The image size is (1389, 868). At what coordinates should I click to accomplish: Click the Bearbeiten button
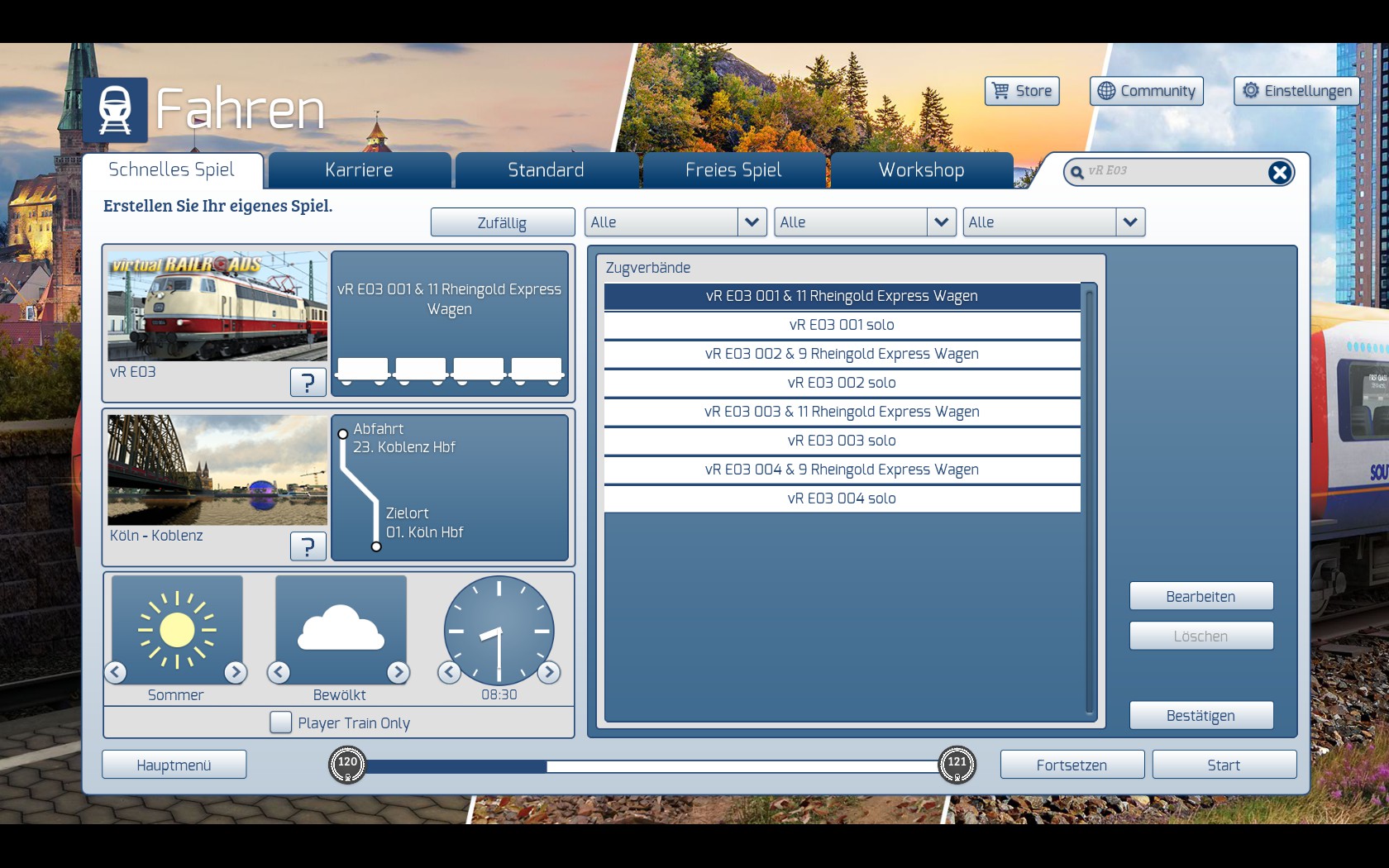(1201, 596)
